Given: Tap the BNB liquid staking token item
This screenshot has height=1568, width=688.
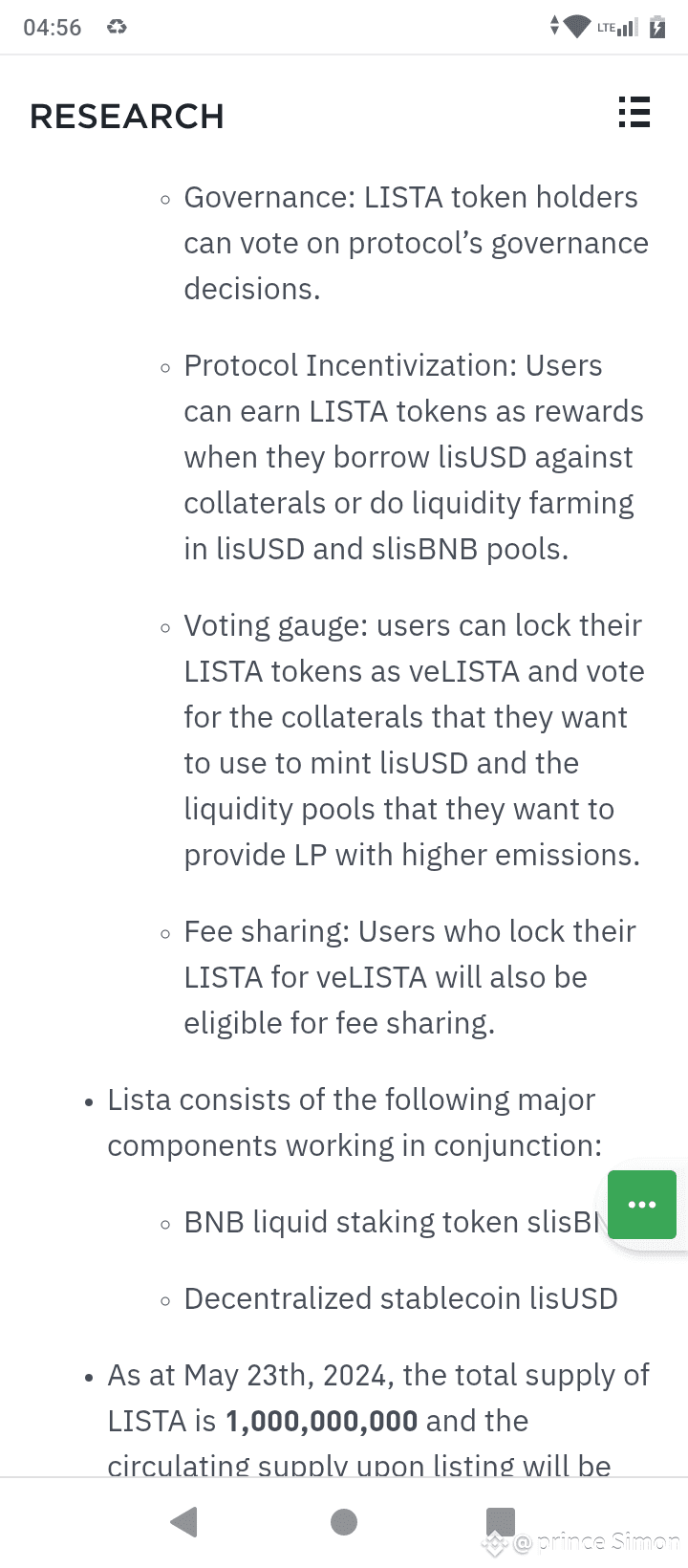Looking at the screenshot, I should click(394, 1222).
